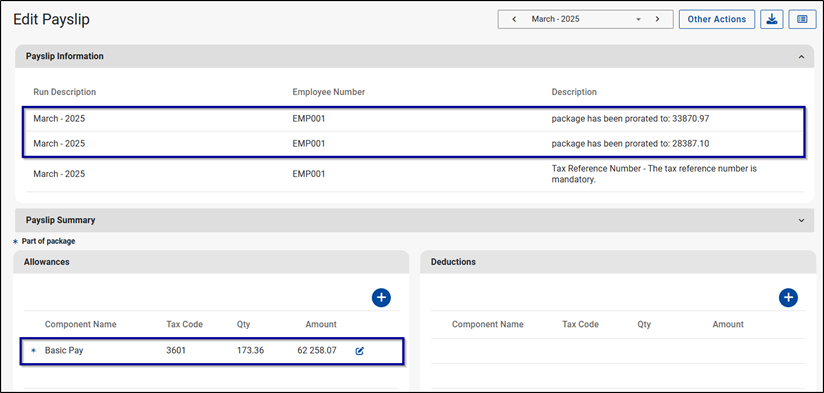
Task: Click the Allowances panel heading
Action: click(47, 262)
